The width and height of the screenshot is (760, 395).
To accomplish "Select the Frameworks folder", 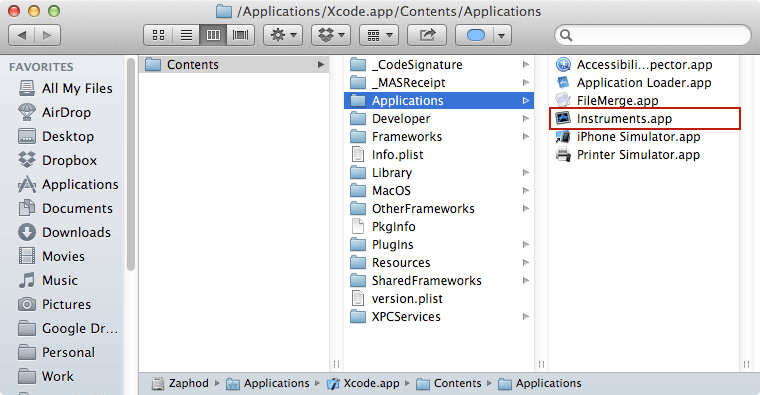I will click(439, 137).
